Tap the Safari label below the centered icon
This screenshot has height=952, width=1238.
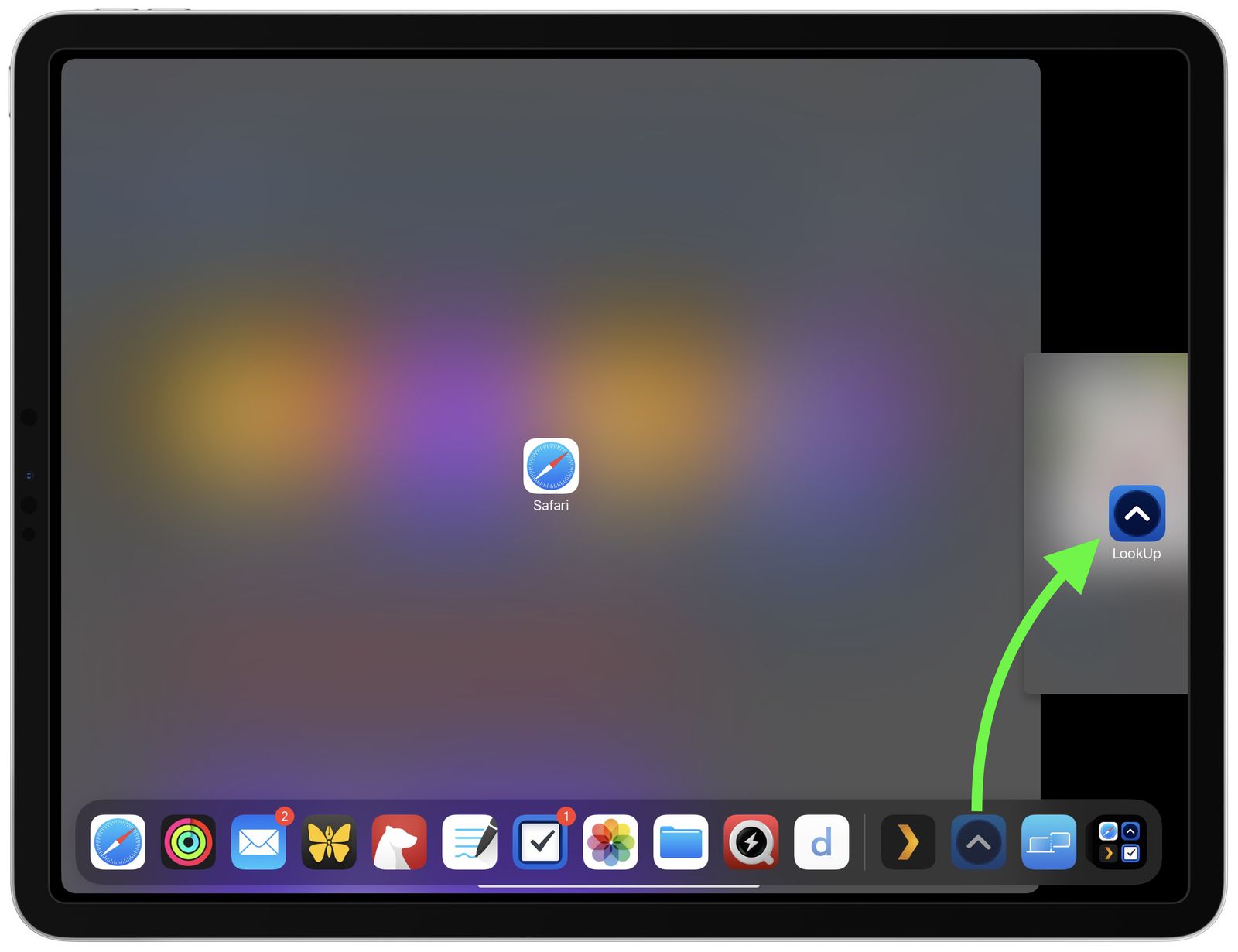(550, 505)
